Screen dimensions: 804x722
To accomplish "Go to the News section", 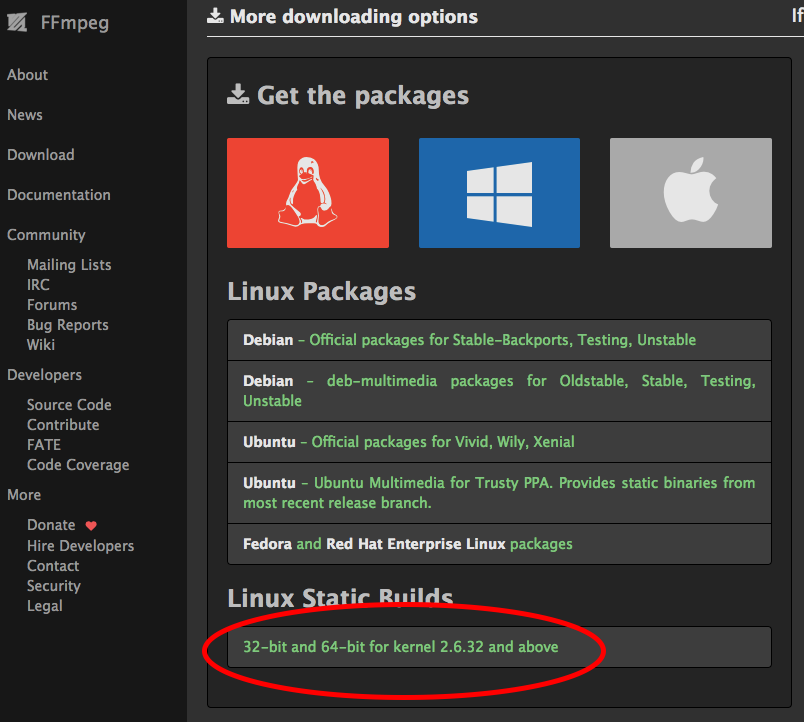I will [25, 115].
